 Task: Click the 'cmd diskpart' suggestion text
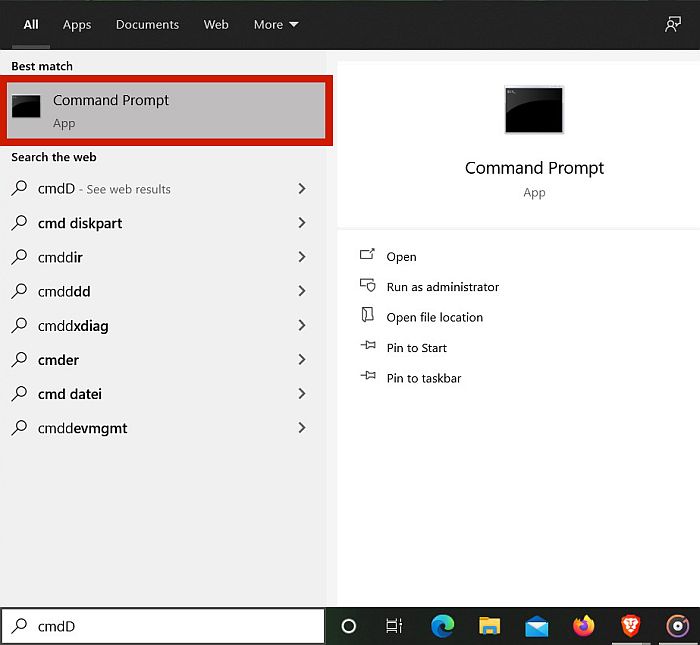[80, 223]
